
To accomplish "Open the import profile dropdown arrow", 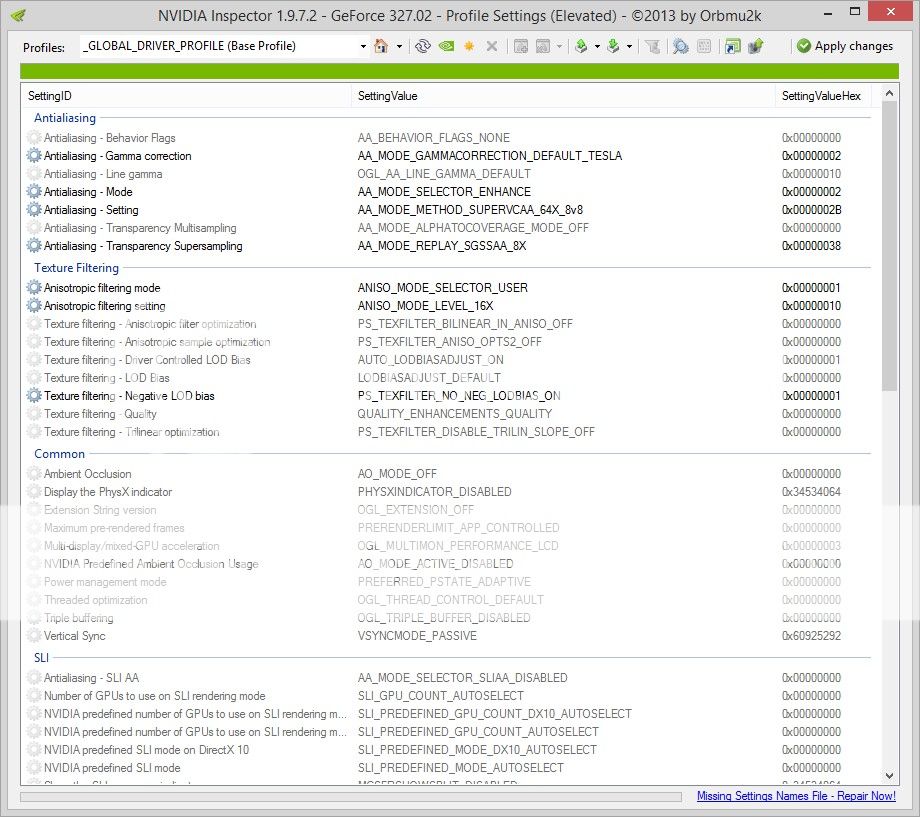I will point(630,46).
